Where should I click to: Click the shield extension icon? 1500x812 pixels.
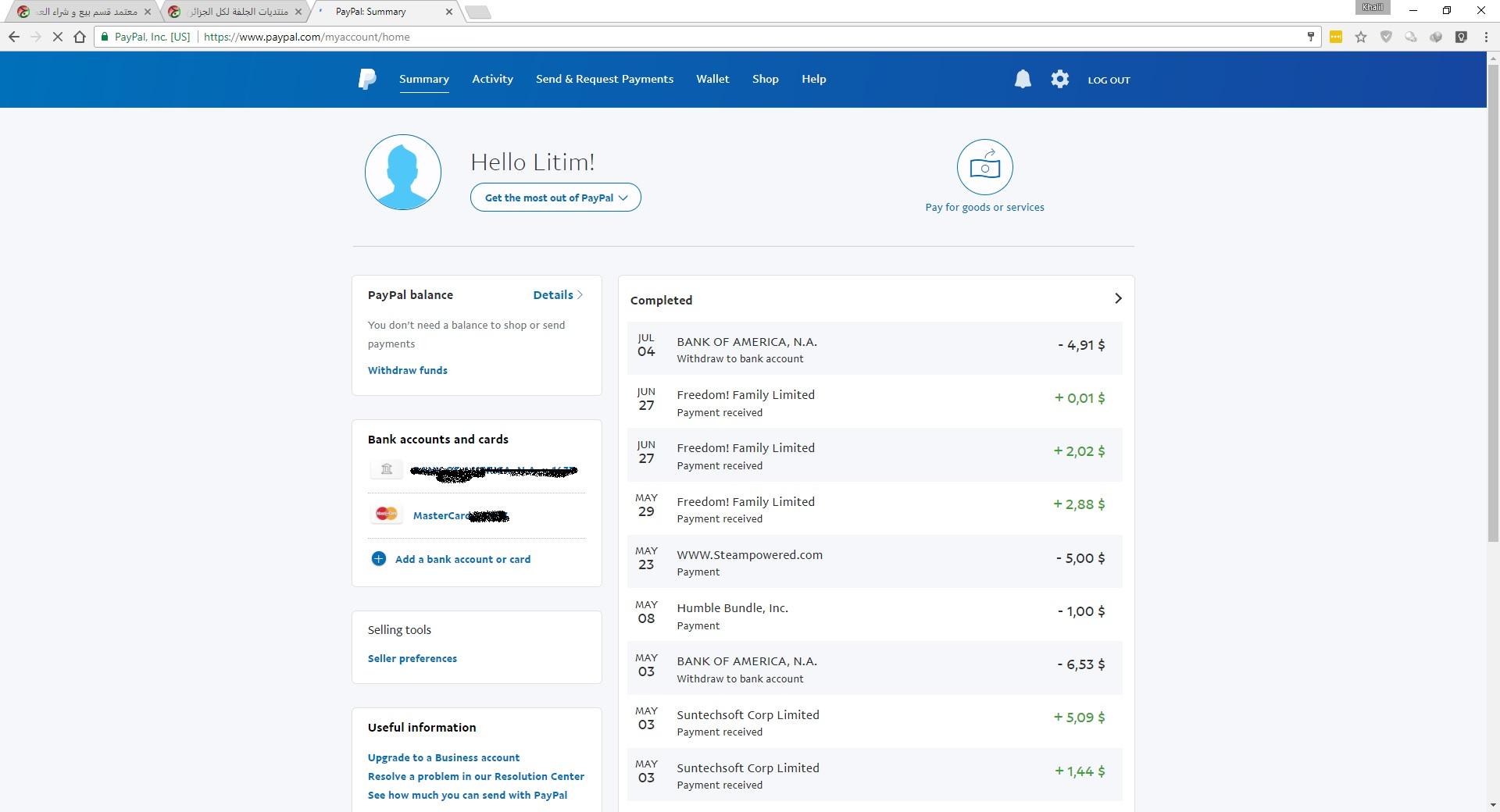click(1386, 37)
